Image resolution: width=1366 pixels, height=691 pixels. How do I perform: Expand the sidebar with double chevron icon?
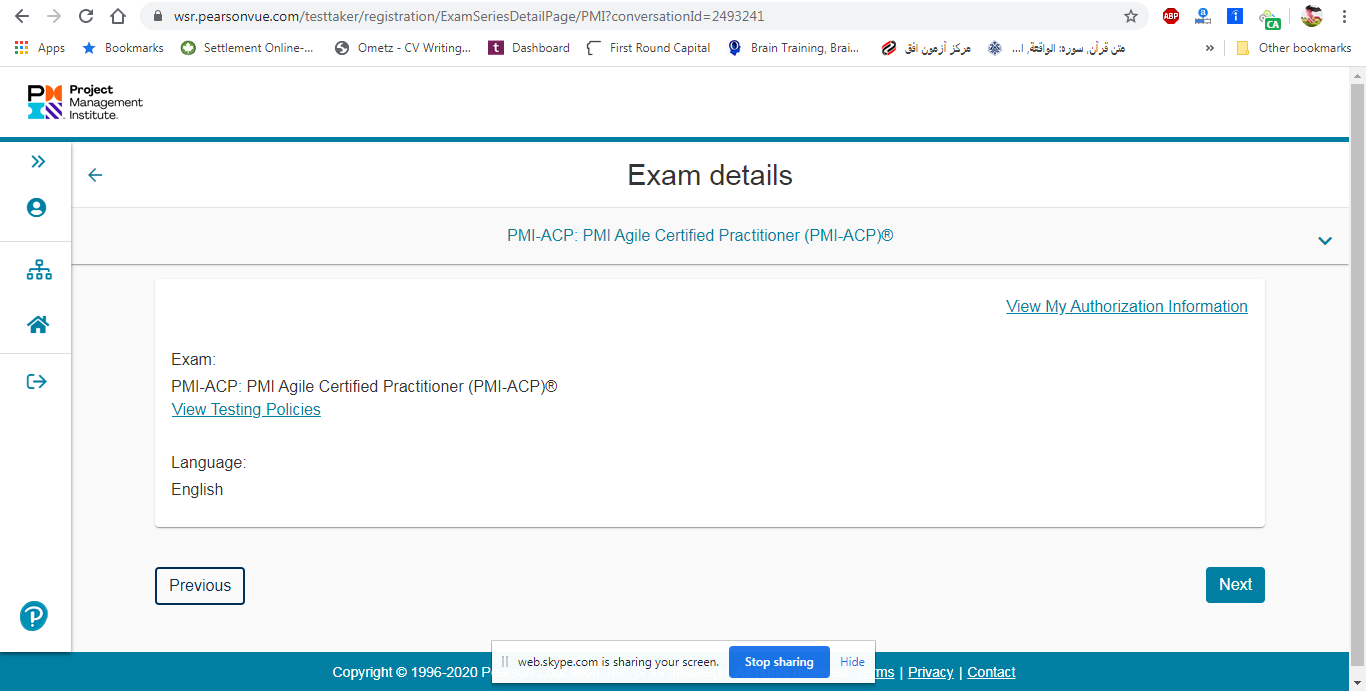pos(37,161)
